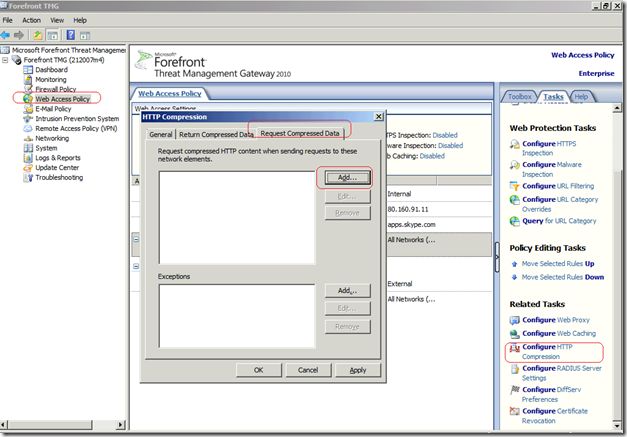Screen dimensions: 627x437
Task: Open the Action menu
Action: coord(31,20)
